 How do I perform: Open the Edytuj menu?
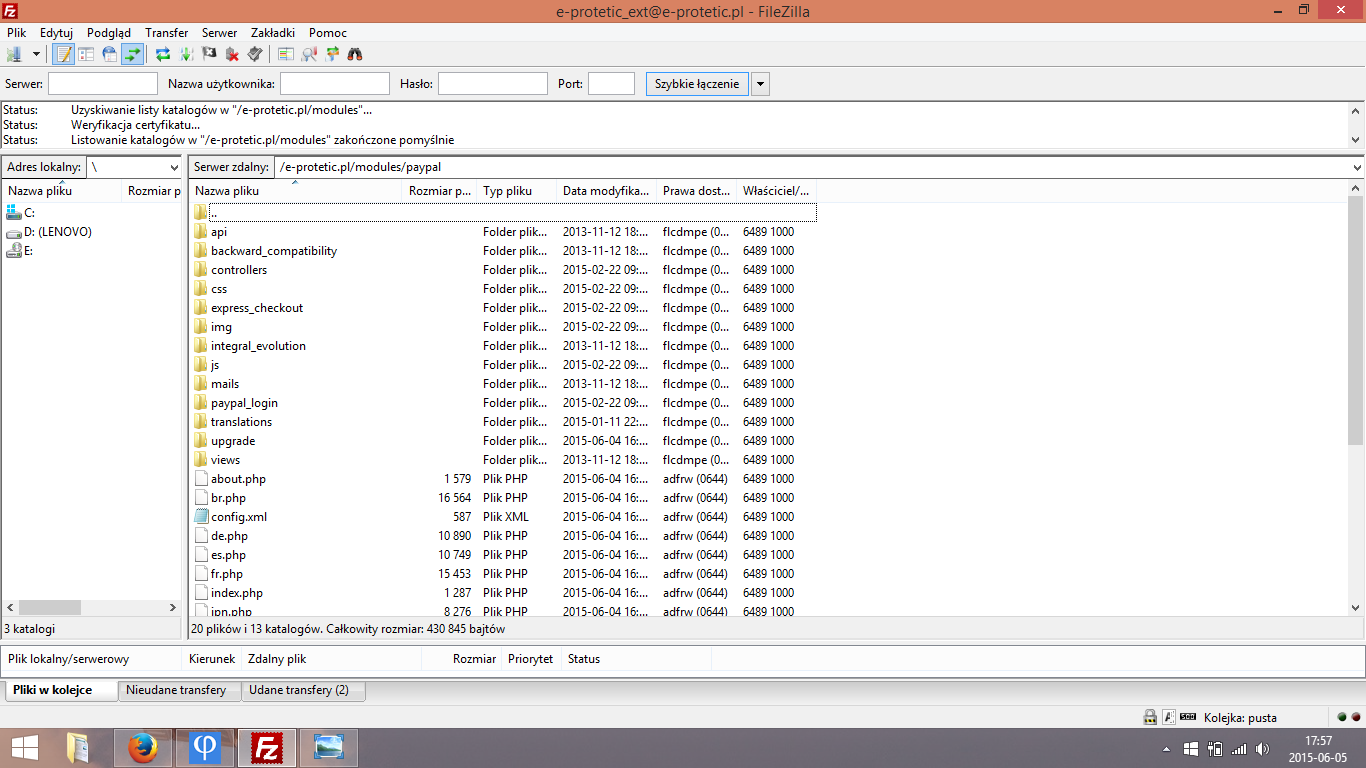click(56, 32)
